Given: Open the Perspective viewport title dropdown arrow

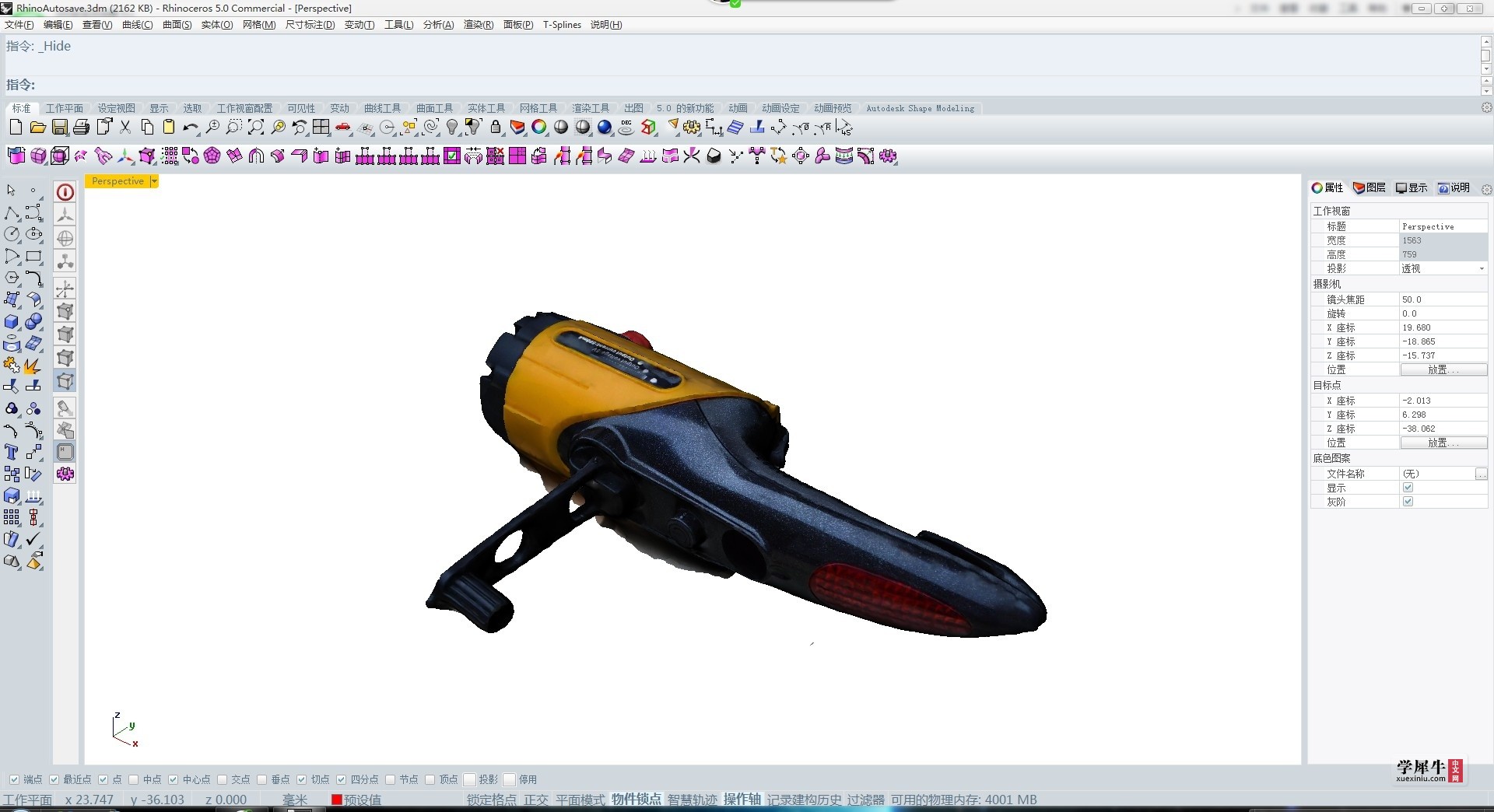Looking at the screenshot, I should [154, 181].
